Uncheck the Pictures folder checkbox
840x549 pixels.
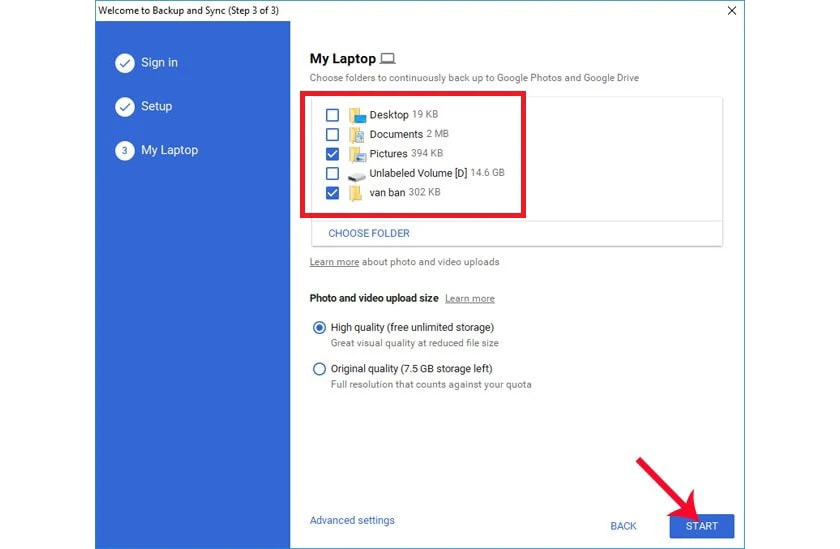332,154
